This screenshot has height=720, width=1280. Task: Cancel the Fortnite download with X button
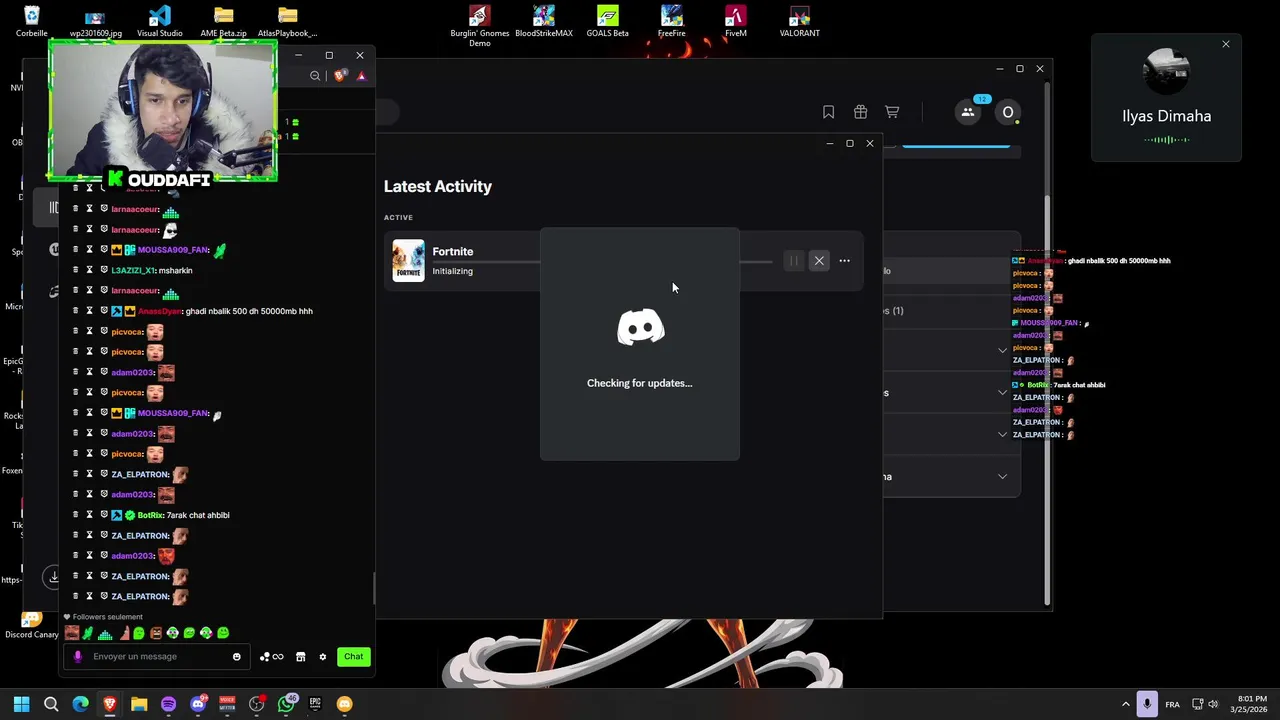(x=819, y=261)
